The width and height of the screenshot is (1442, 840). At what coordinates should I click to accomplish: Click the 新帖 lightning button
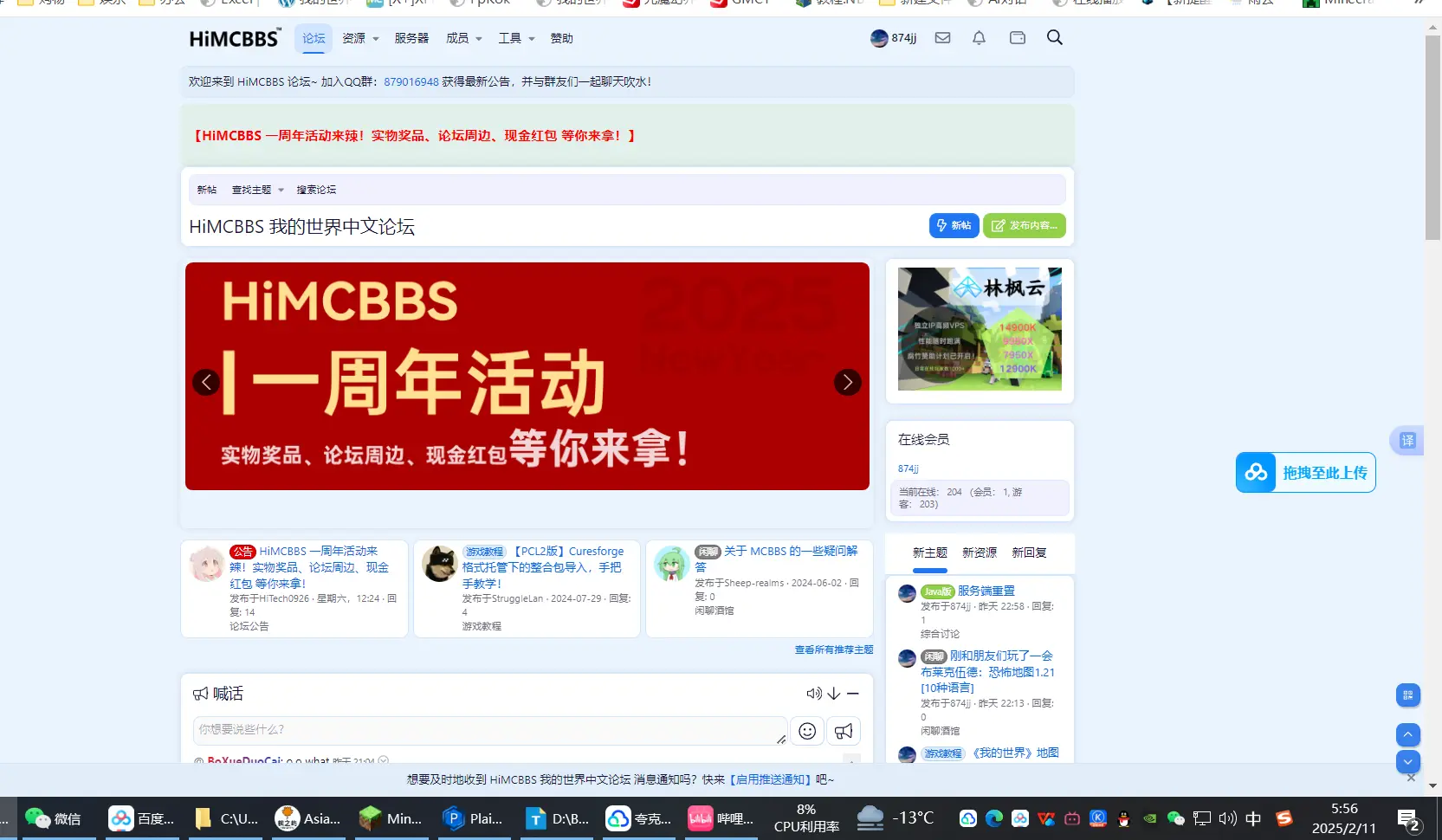coord(954,225)
